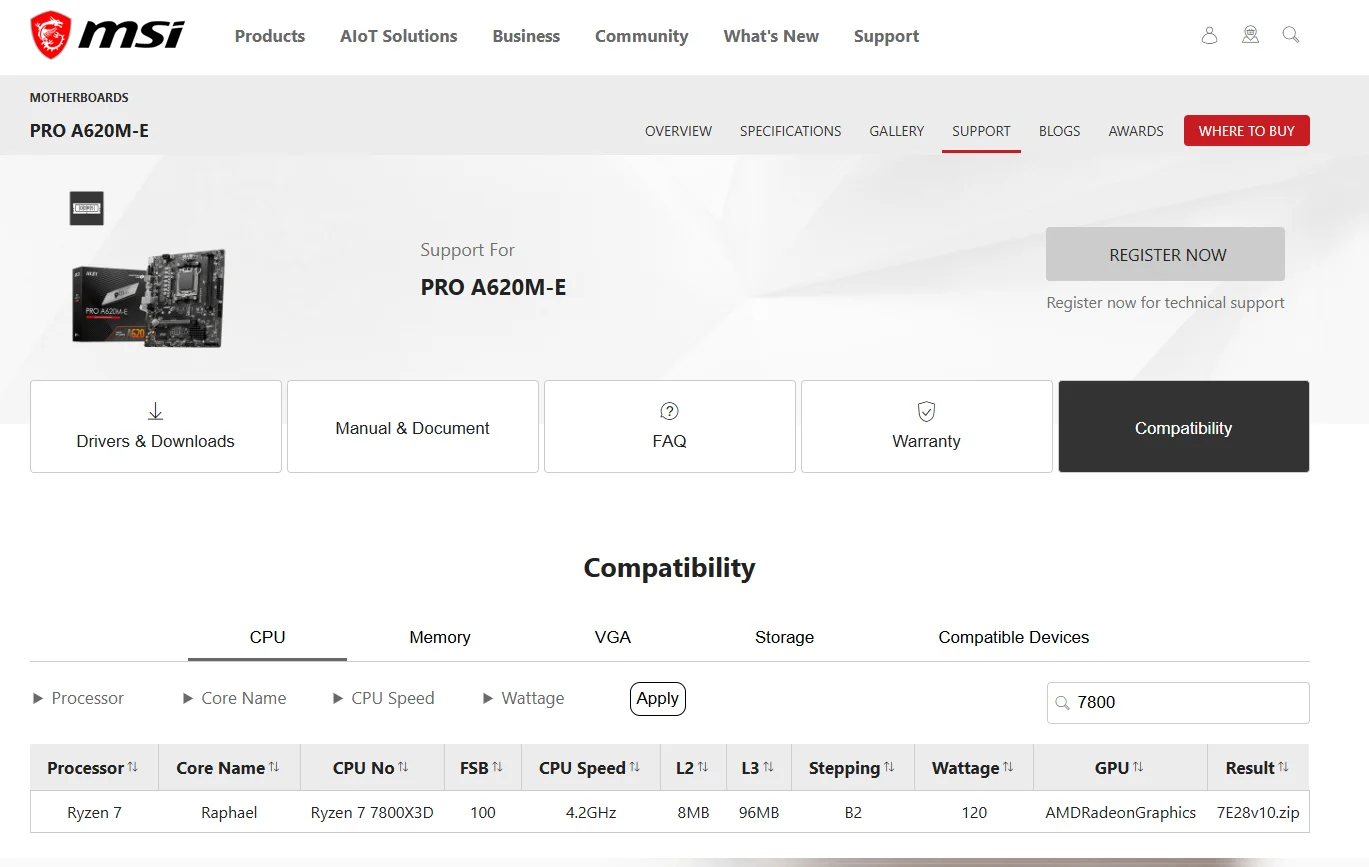Click the Ryzen 7 7800X3D cell

pos(372,812)
